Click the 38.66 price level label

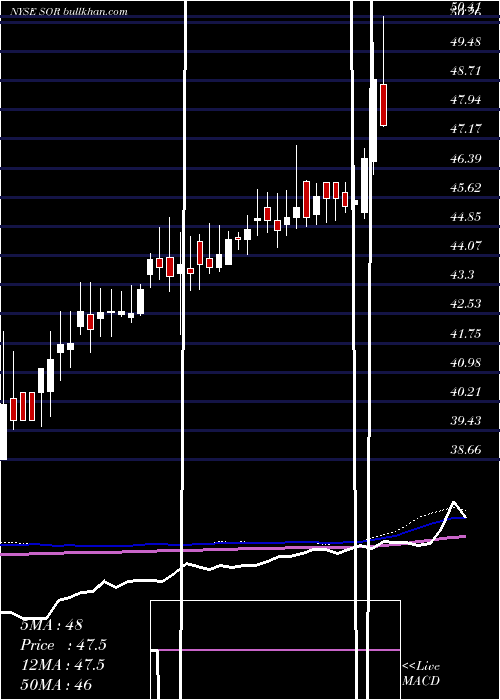[x=466, y=450]
